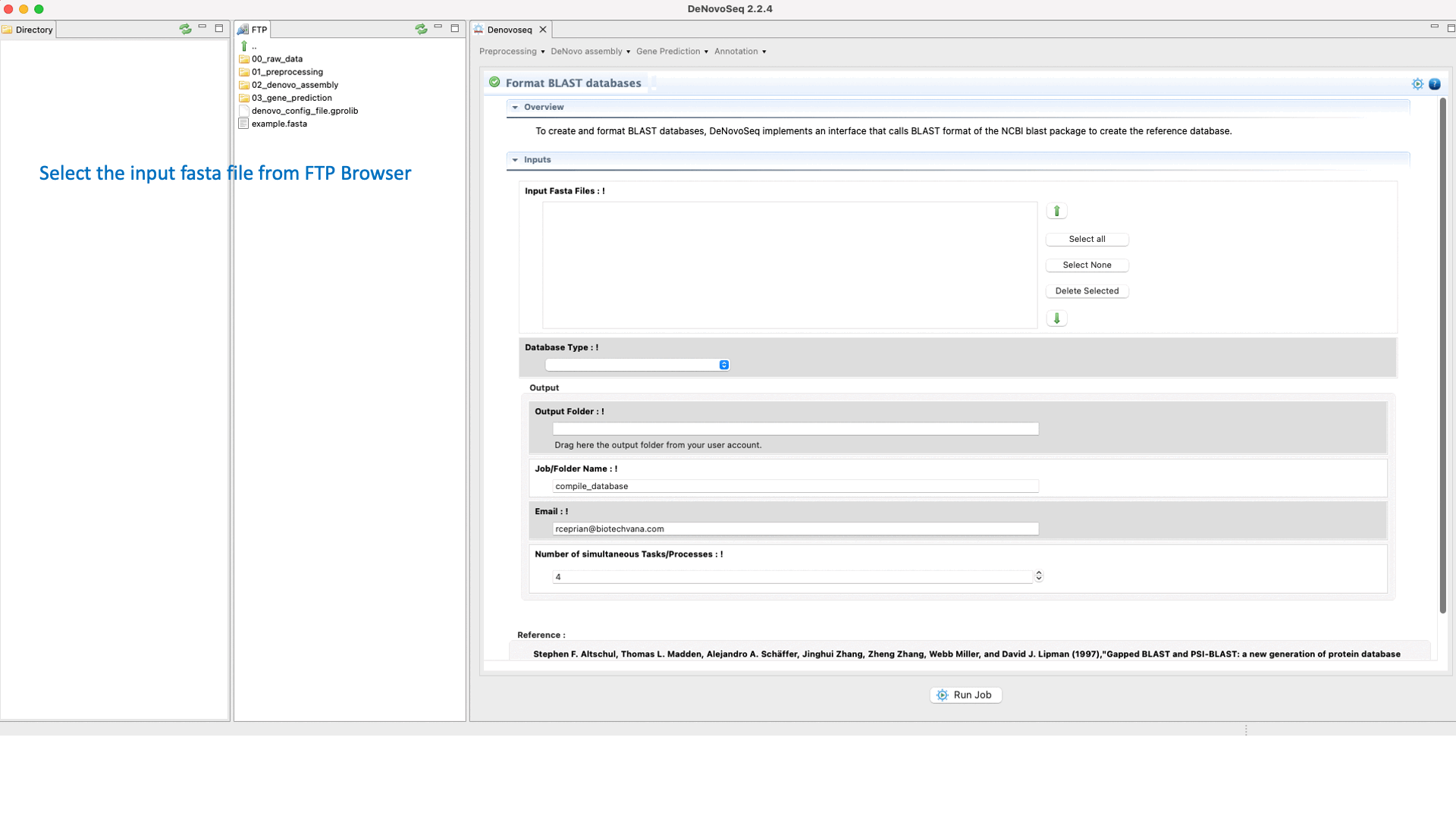Click the settings gear in Format BLAST header
1456x819 pixels.
point(1417,84)
